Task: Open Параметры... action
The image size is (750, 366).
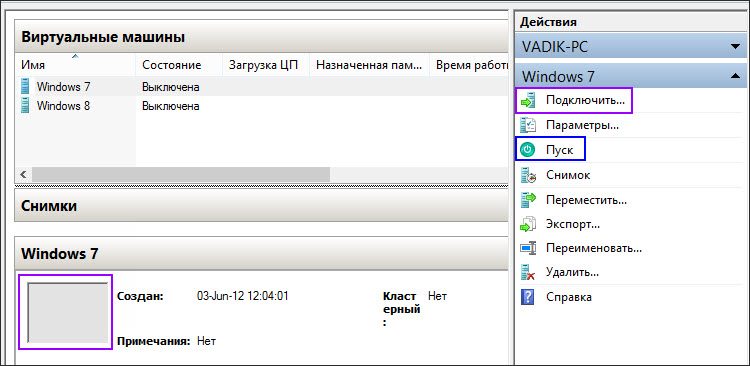Action: coord(583,126)
